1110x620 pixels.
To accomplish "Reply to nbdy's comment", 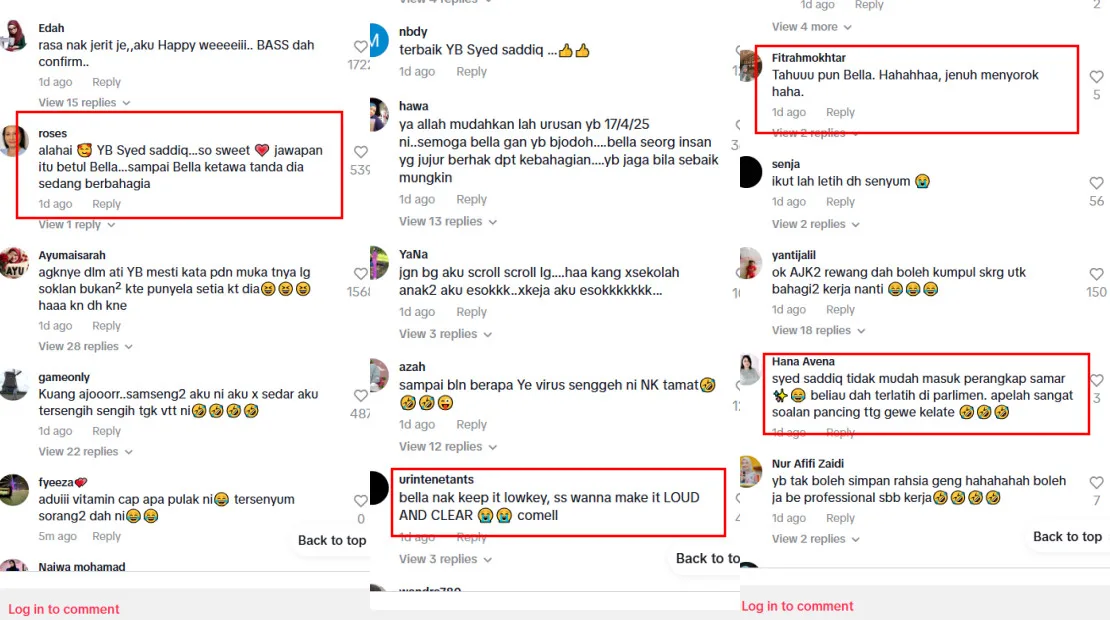I will [x=471, y=71].
